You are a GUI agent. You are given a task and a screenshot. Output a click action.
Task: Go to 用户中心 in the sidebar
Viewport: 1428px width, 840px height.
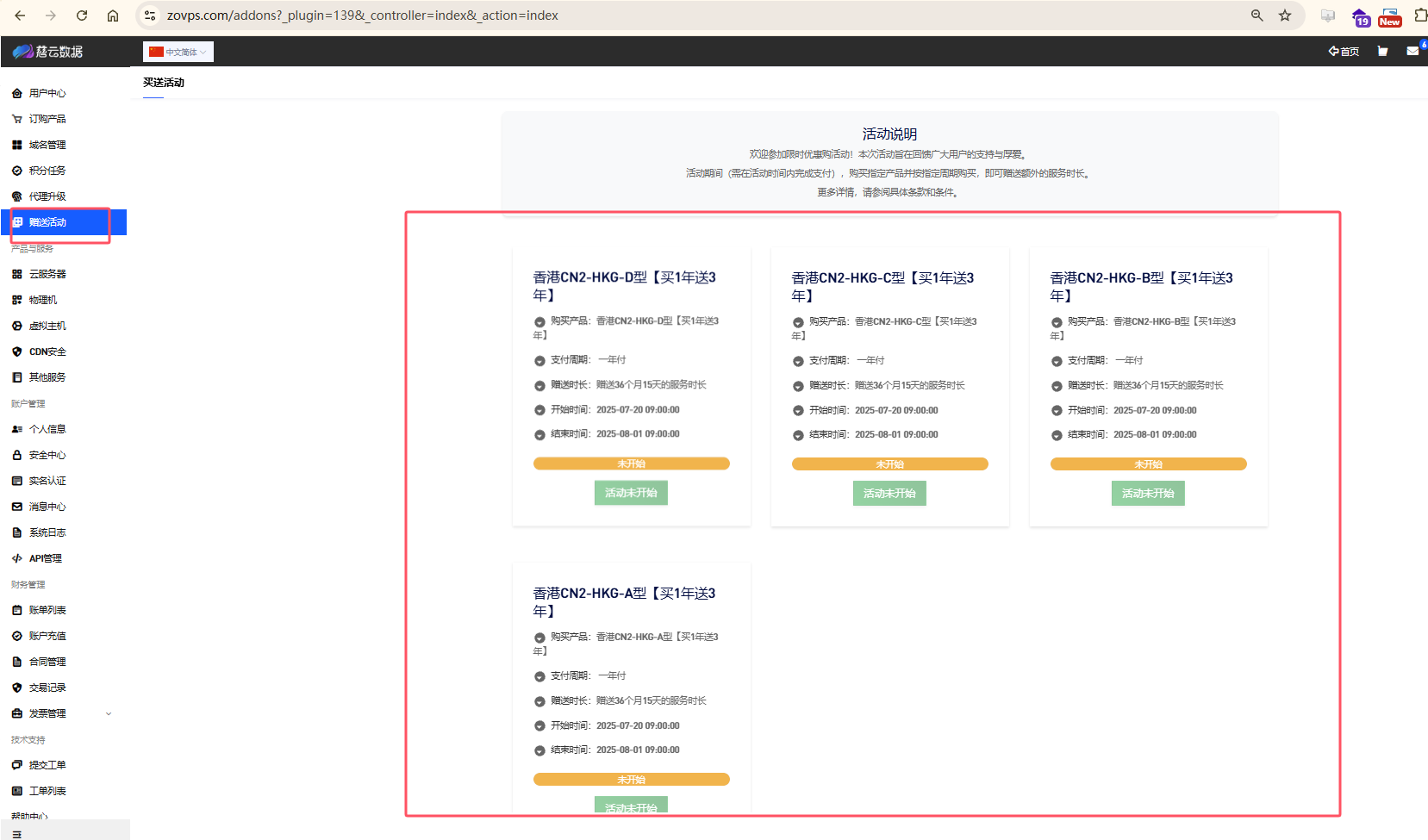[x=47, y=93]
